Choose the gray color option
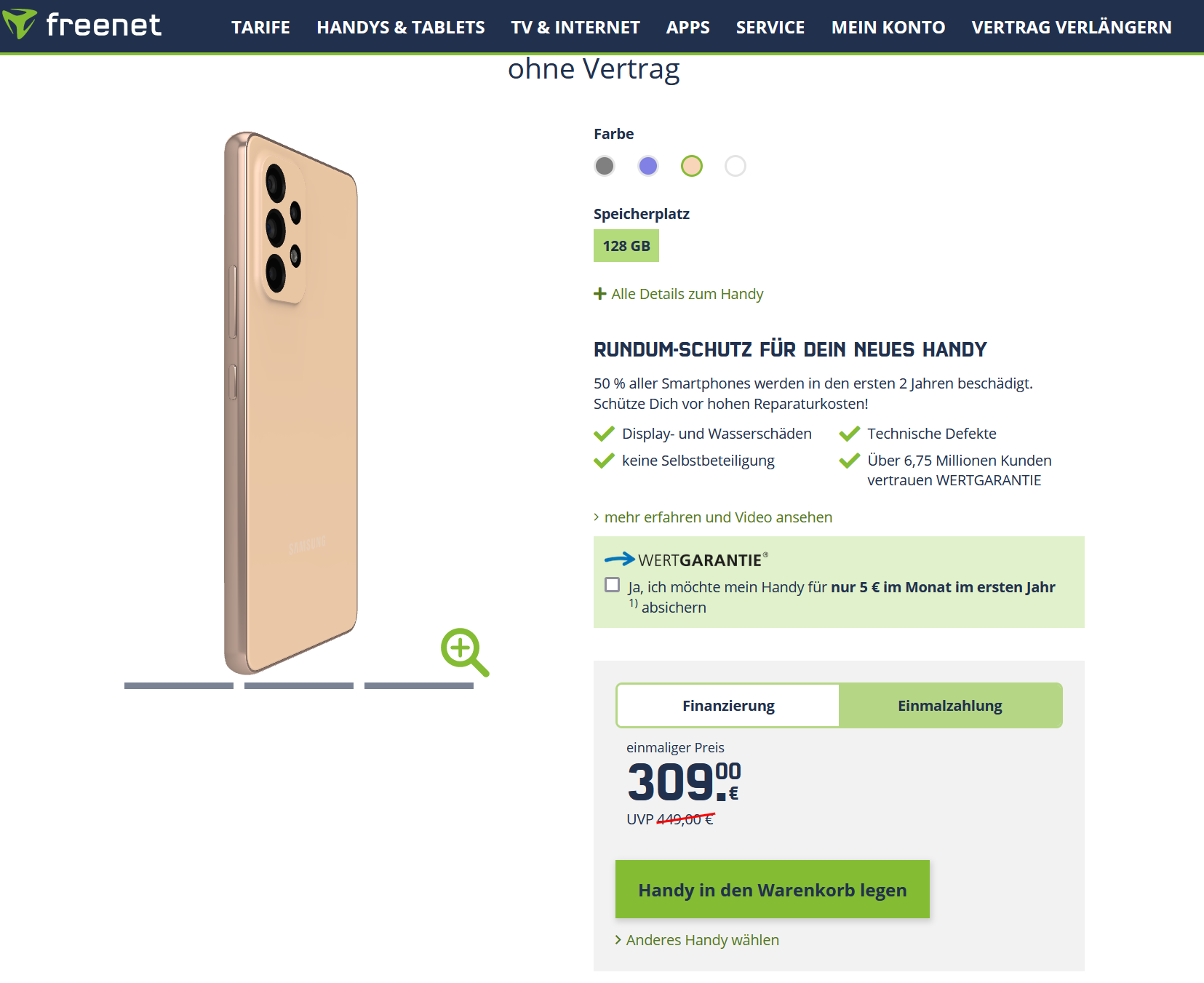The width and height of the screenshot is (1204, 983). [x=605, y=166]
